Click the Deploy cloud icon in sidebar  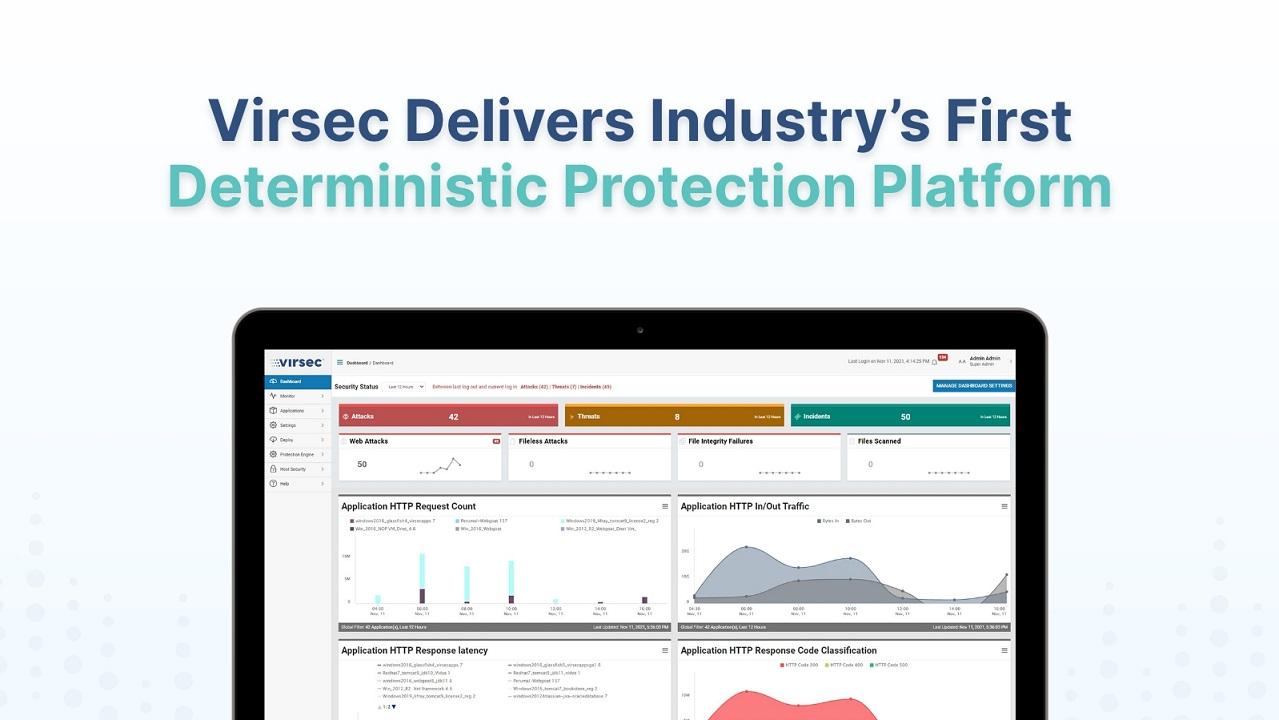[273, 439]
